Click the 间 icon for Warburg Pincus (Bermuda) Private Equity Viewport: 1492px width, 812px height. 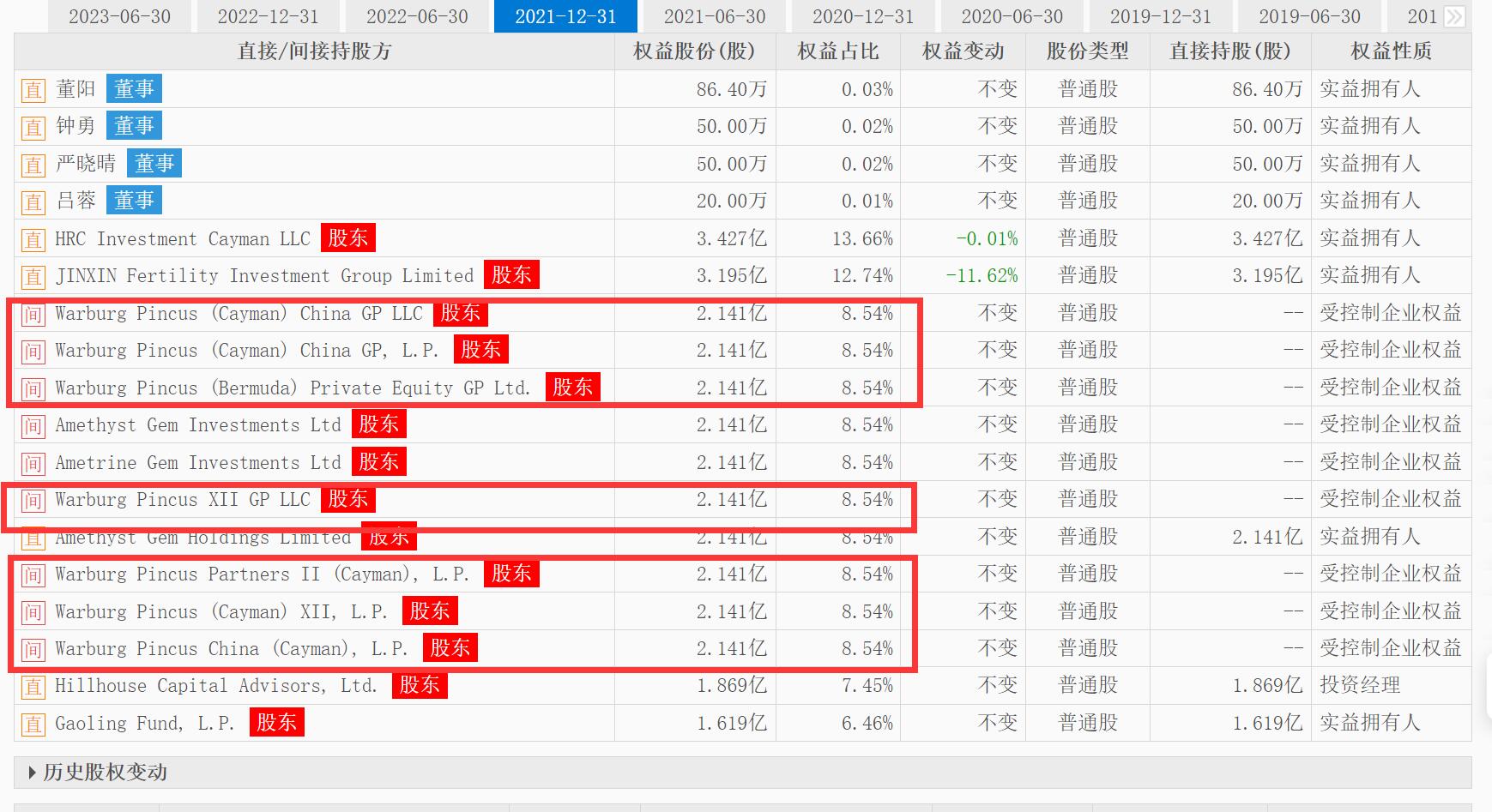[33, 388]
